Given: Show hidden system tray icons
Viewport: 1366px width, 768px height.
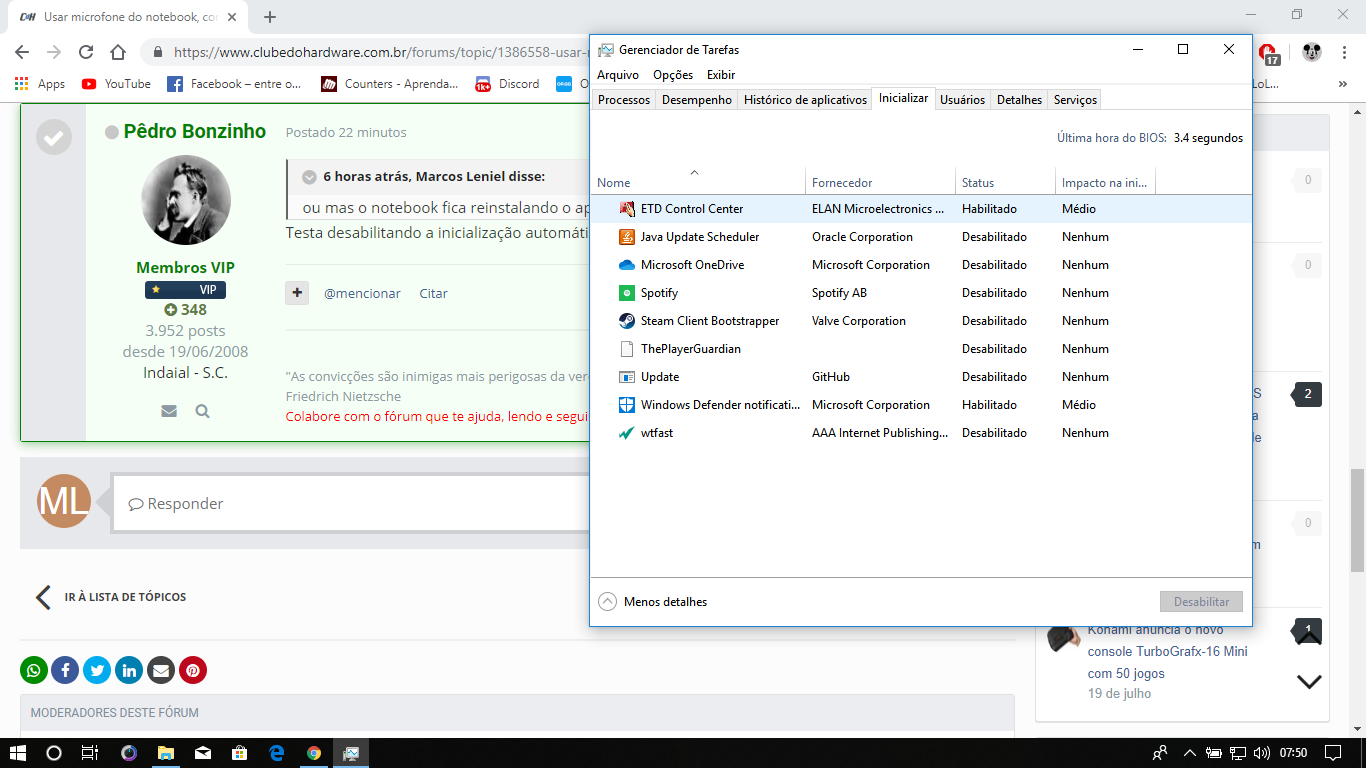Looking at the screenshot, I should (x=1189, y=753).
